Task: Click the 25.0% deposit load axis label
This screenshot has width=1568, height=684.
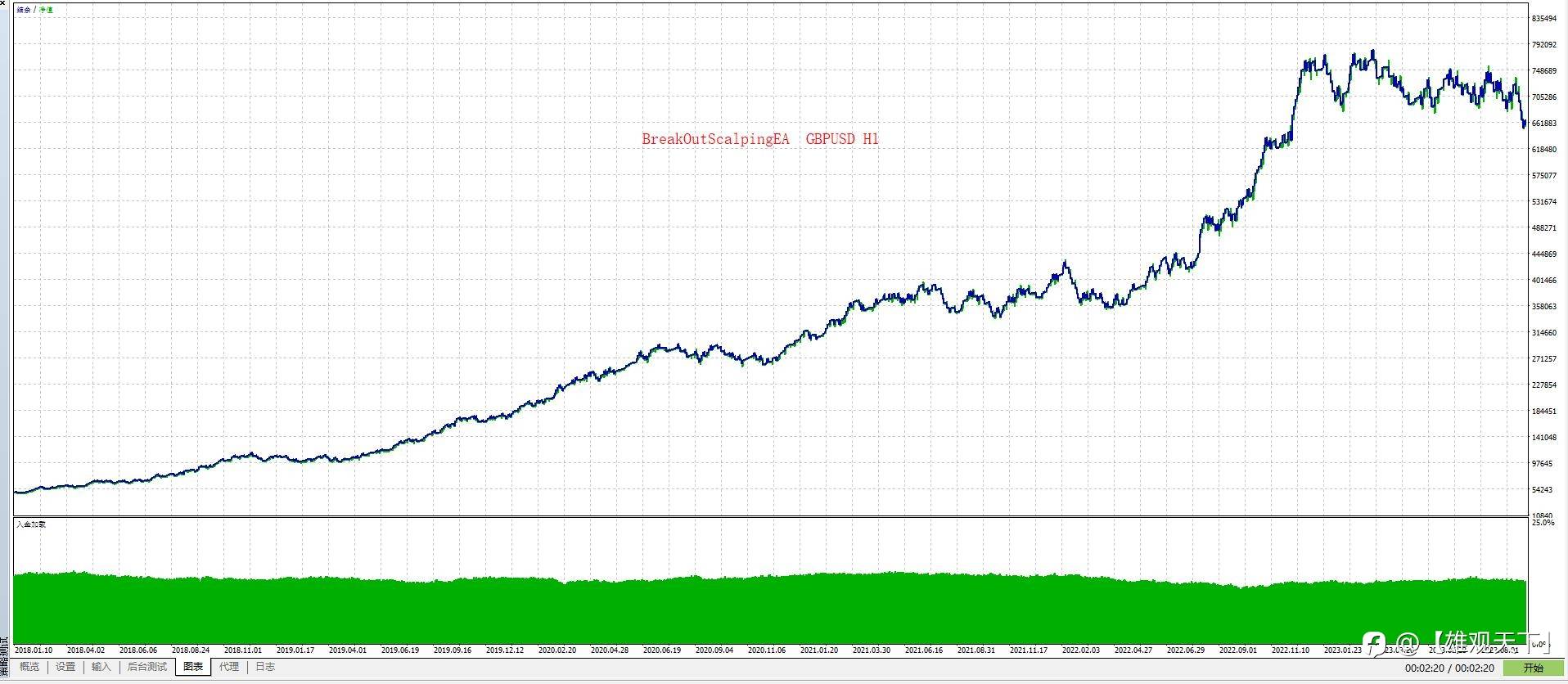Action: point(1543,522)
